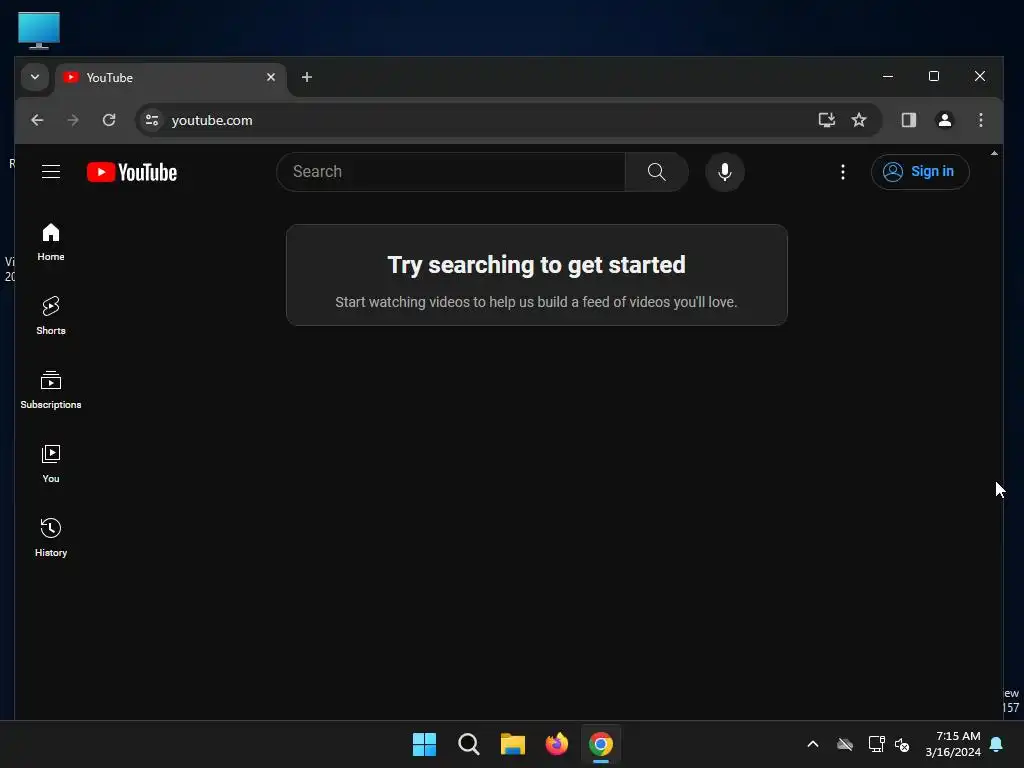Go to Home in sidebar
The image size is (1024, 768).
pyautogui.click(x=51, y=242)
